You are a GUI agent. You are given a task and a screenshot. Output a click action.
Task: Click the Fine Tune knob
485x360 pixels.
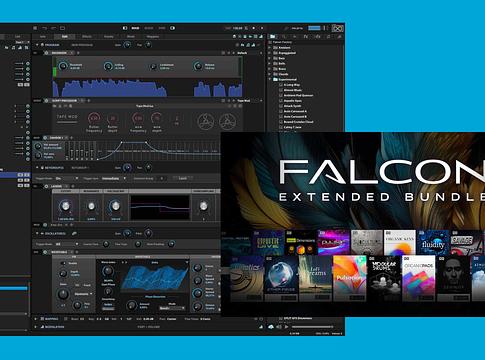coord(138,244)
